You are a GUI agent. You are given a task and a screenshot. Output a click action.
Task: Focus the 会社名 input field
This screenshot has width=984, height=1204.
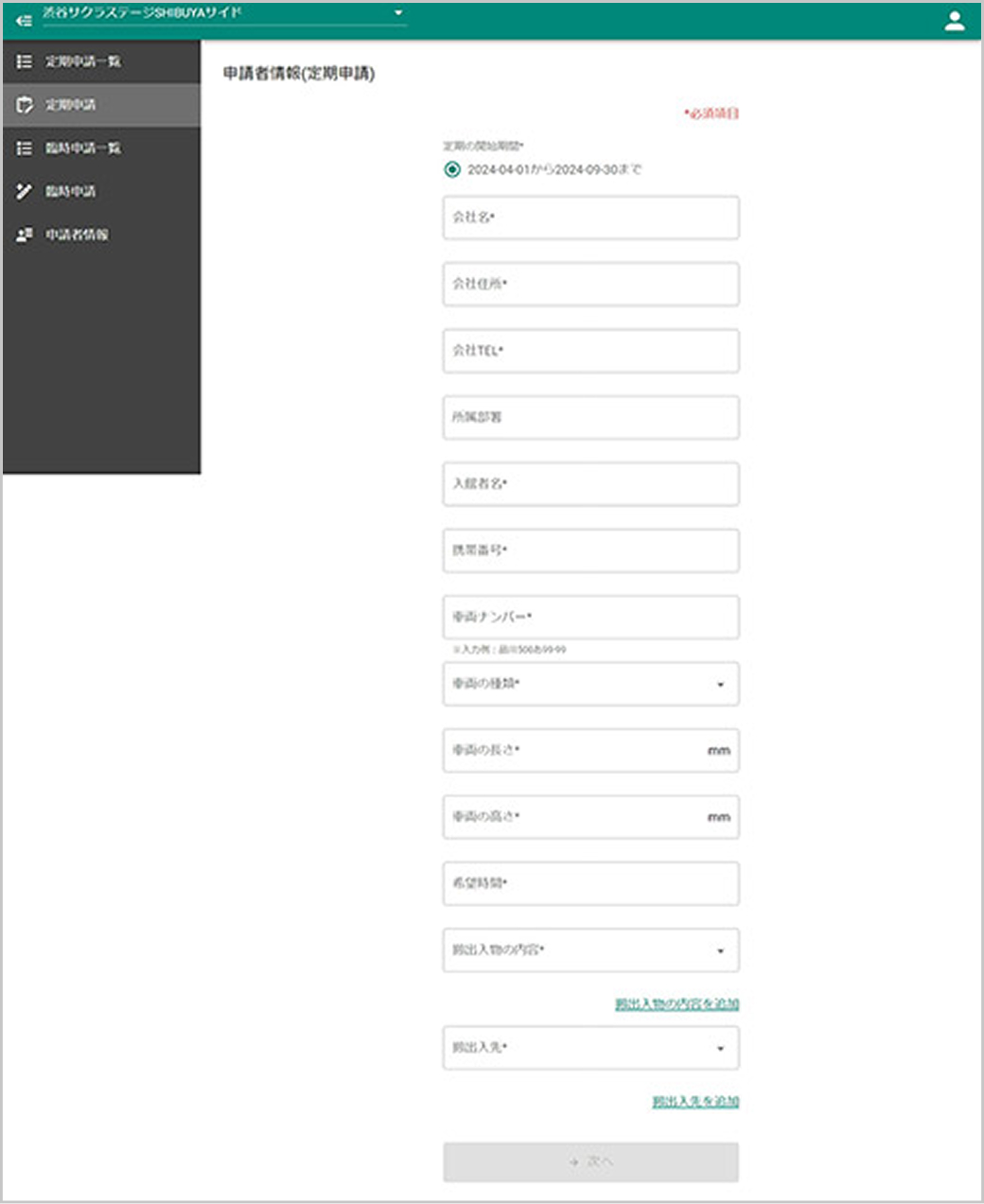[590, 218]
